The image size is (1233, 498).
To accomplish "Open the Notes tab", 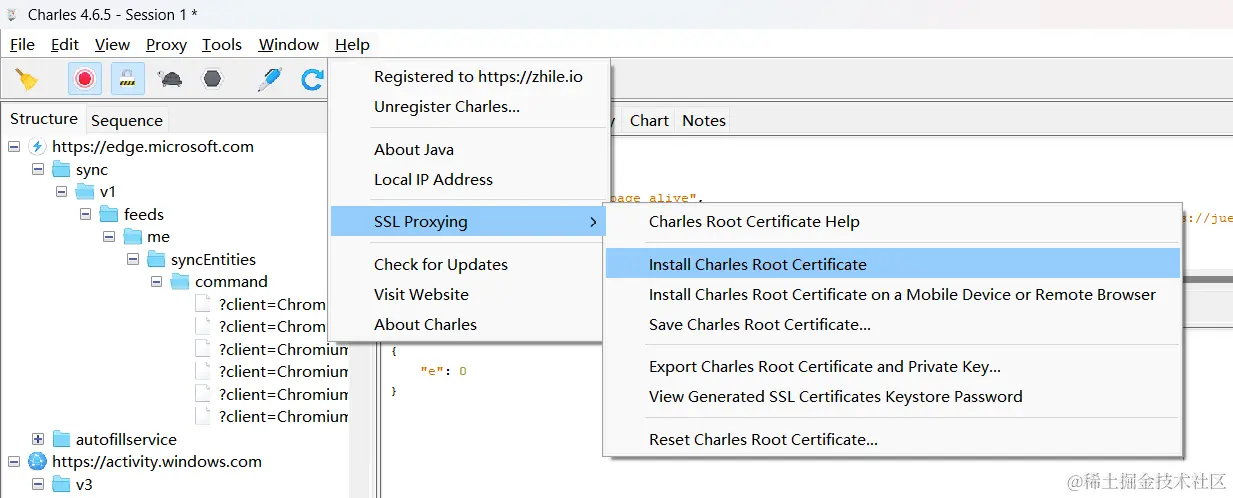I will (704, 120).
